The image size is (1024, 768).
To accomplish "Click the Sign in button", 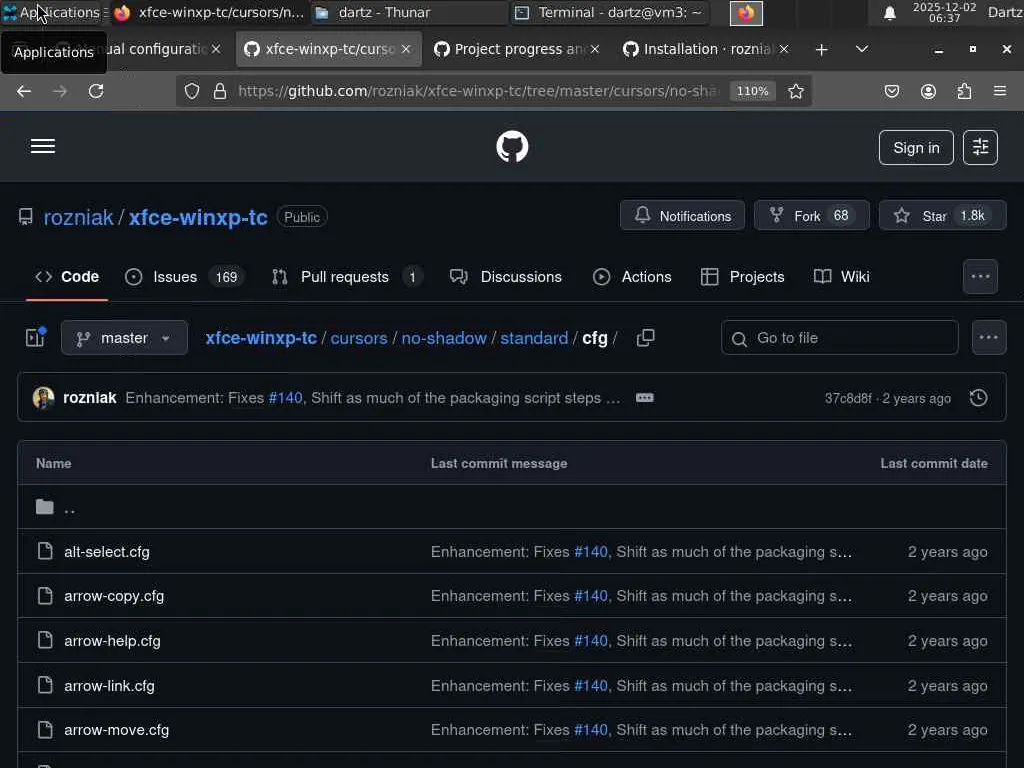I will point(916,148).
